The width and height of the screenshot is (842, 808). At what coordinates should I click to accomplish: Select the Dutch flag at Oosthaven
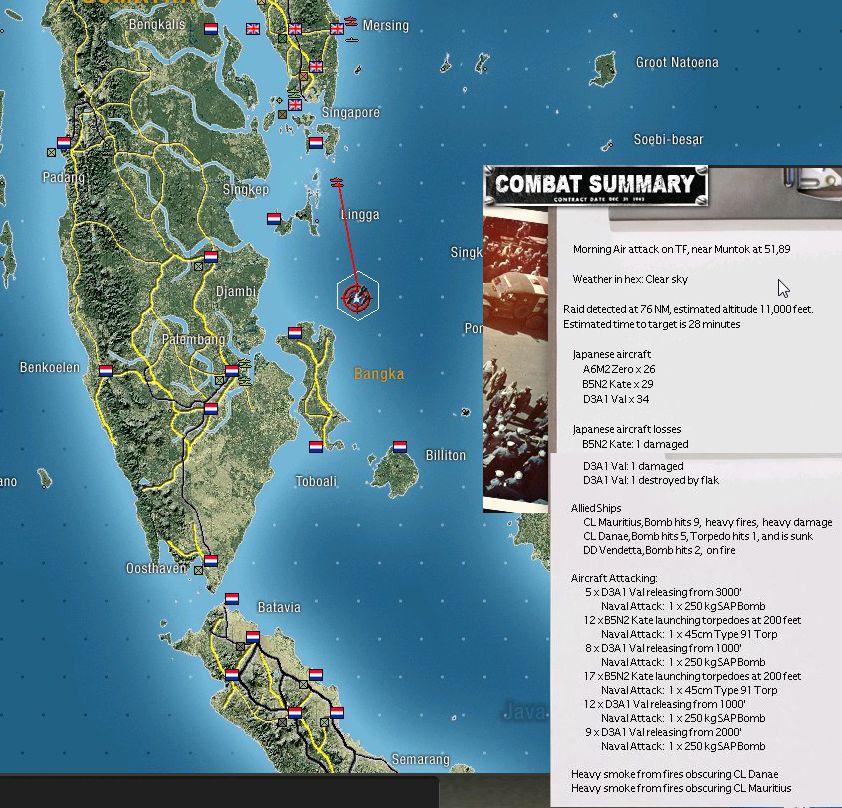pos(211,560)
